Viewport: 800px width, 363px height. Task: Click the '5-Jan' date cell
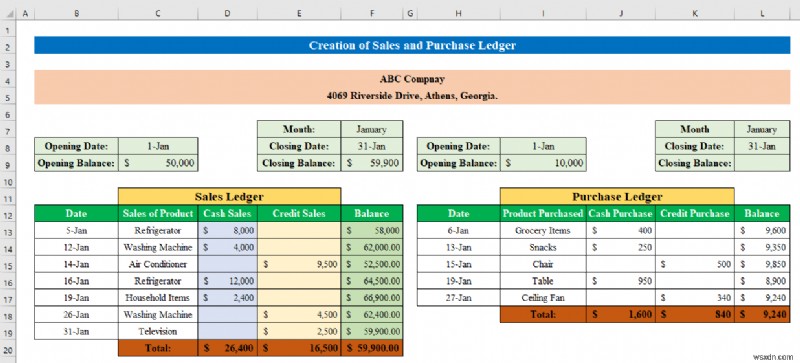[x=77, y=230]
